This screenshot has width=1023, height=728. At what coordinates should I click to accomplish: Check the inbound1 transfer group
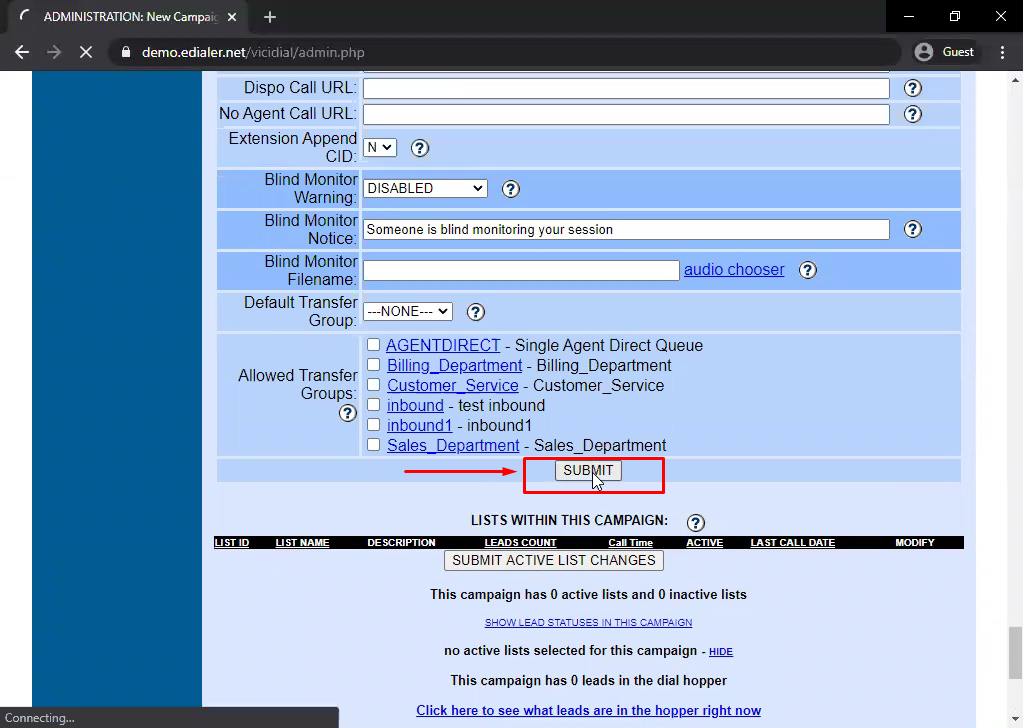point(373,425)
